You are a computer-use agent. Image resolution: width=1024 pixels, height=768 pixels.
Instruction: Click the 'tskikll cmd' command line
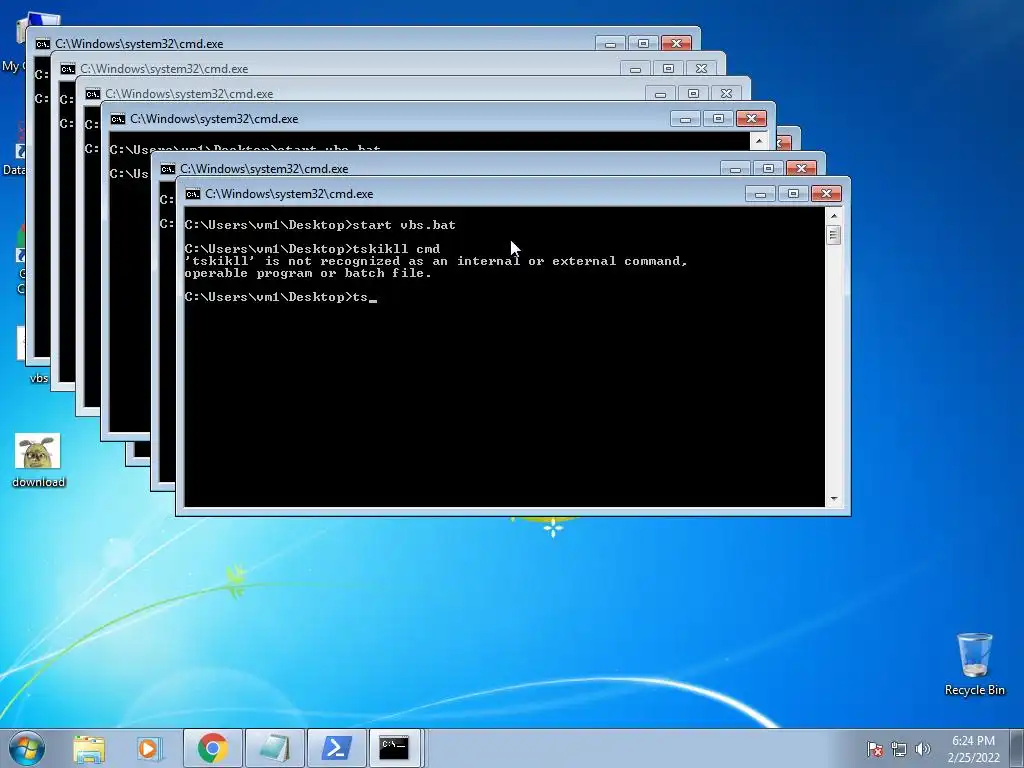click(312, 249)
